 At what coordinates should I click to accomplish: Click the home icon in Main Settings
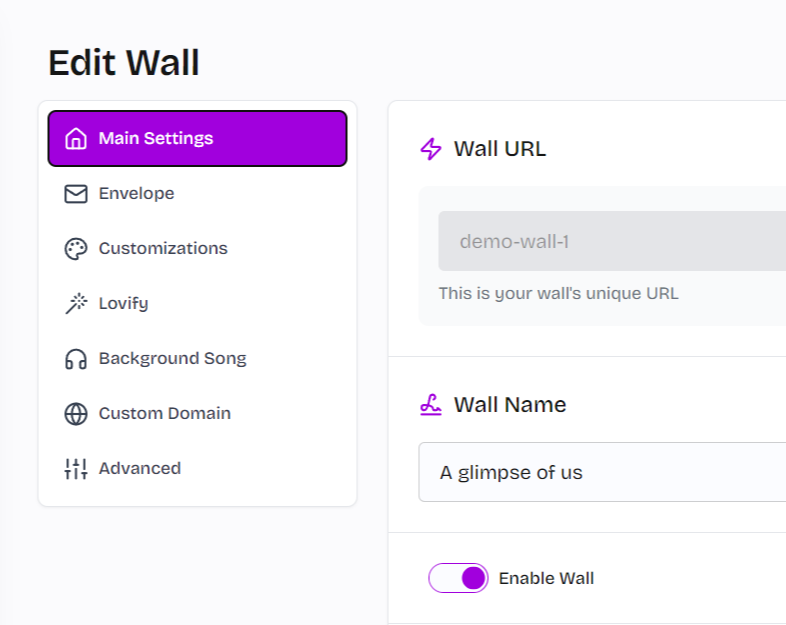76,138
